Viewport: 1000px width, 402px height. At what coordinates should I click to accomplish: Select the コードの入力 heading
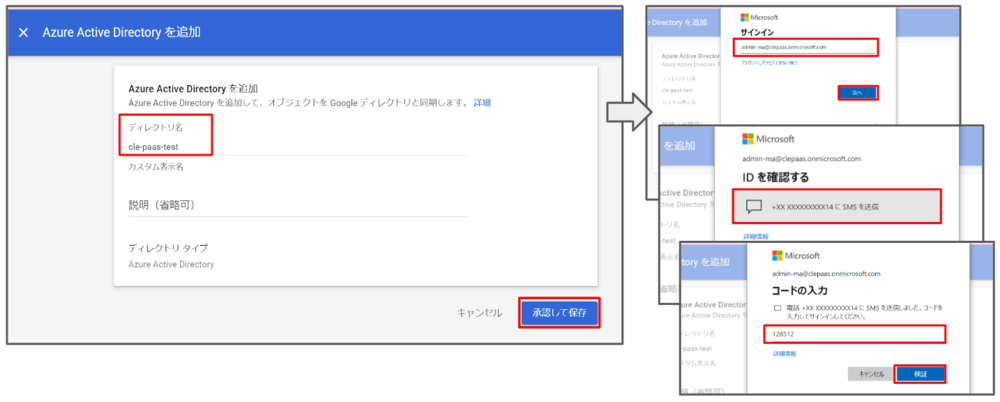tap(800, 291)
